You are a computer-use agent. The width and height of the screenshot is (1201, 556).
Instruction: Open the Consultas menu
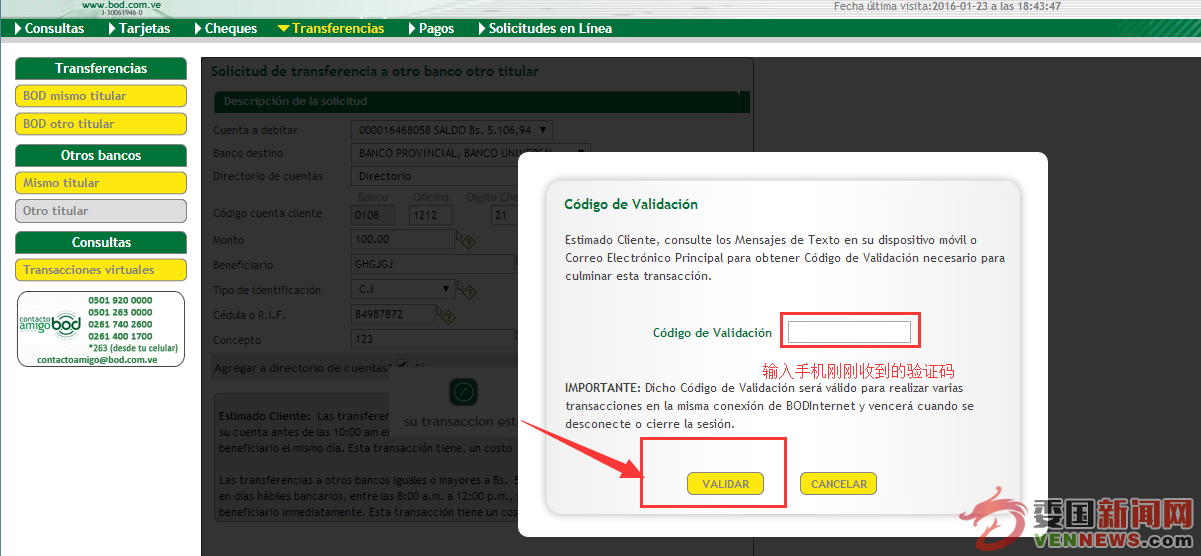54,28
